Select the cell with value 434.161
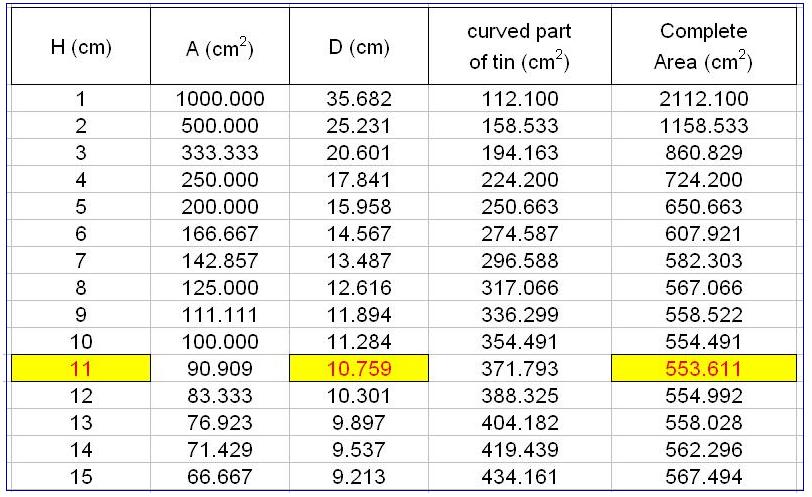The height and width of the screenshot is (497, 812). (519, 475)
